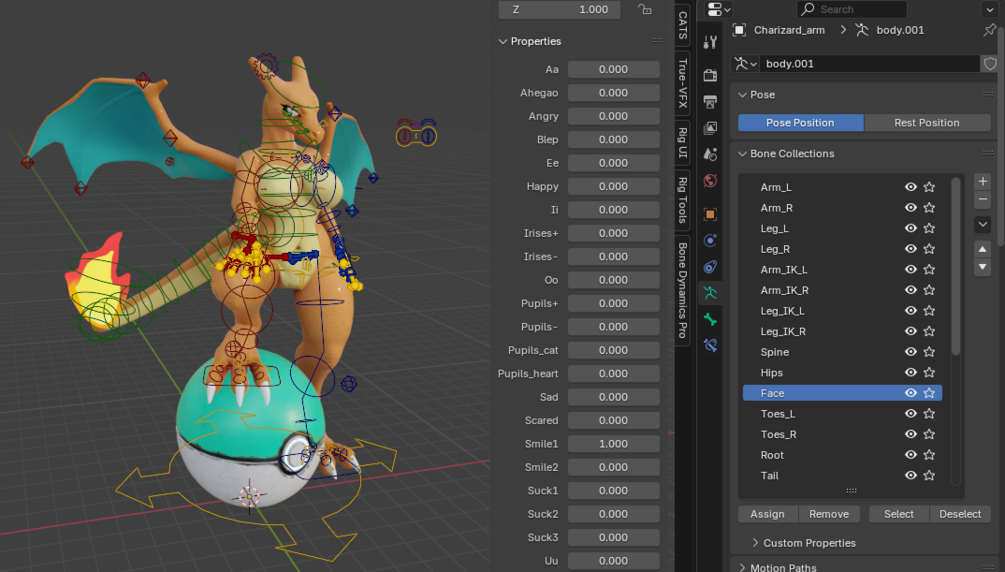Image resolution: width=1005 pixels, height=572 pixels.
Task: Collapse the Bone Collections panel
Action: (743, 154)
